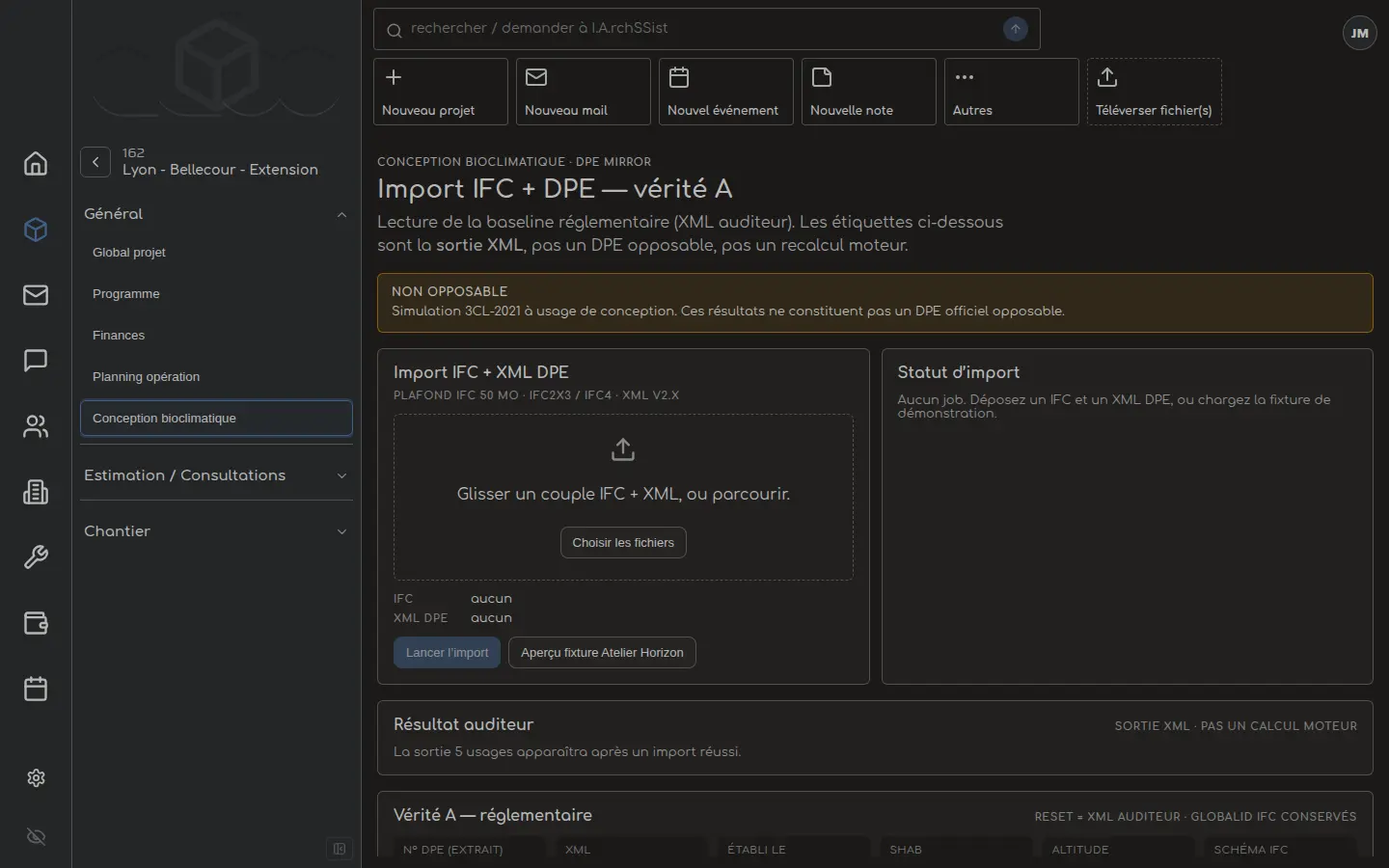Open the Autres menu button
The image size is (1389, 868).
pos(1012,92)
